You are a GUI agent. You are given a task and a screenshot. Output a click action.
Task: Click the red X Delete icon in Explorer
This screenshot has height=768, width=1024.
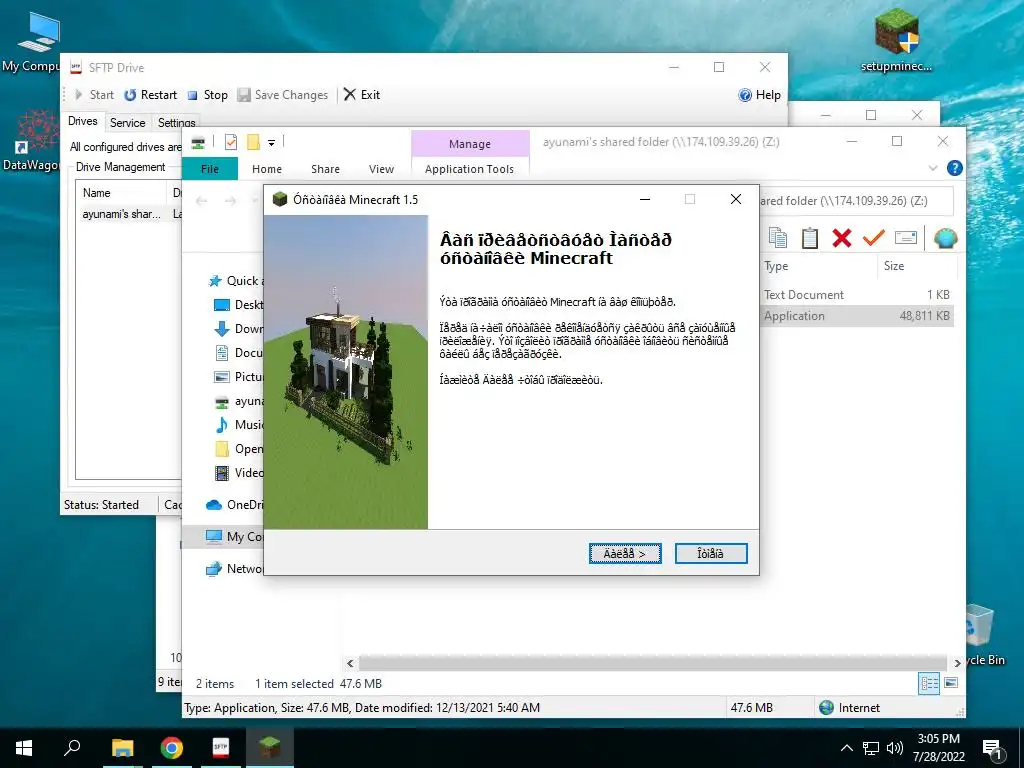(x=842, y=238)
